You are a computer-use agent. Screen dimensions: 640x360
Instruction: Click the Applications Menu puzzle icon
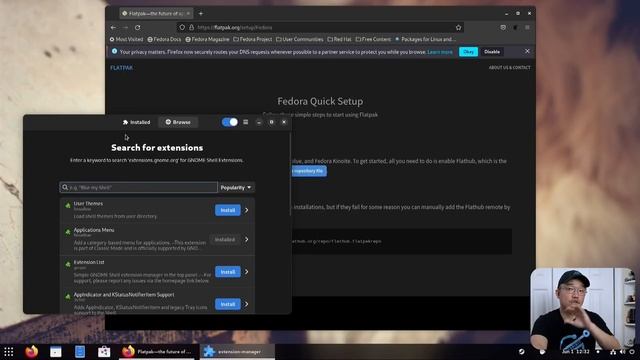pos(68,232)
